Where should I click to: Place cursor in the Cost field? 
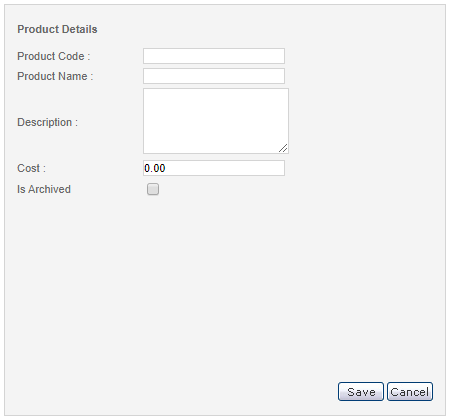(x=214, y=168)
